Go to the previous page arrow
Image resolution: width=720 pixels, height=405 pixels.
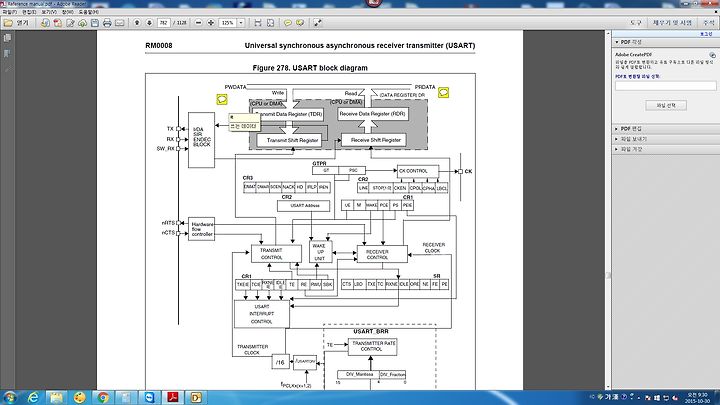click(137, 22)
